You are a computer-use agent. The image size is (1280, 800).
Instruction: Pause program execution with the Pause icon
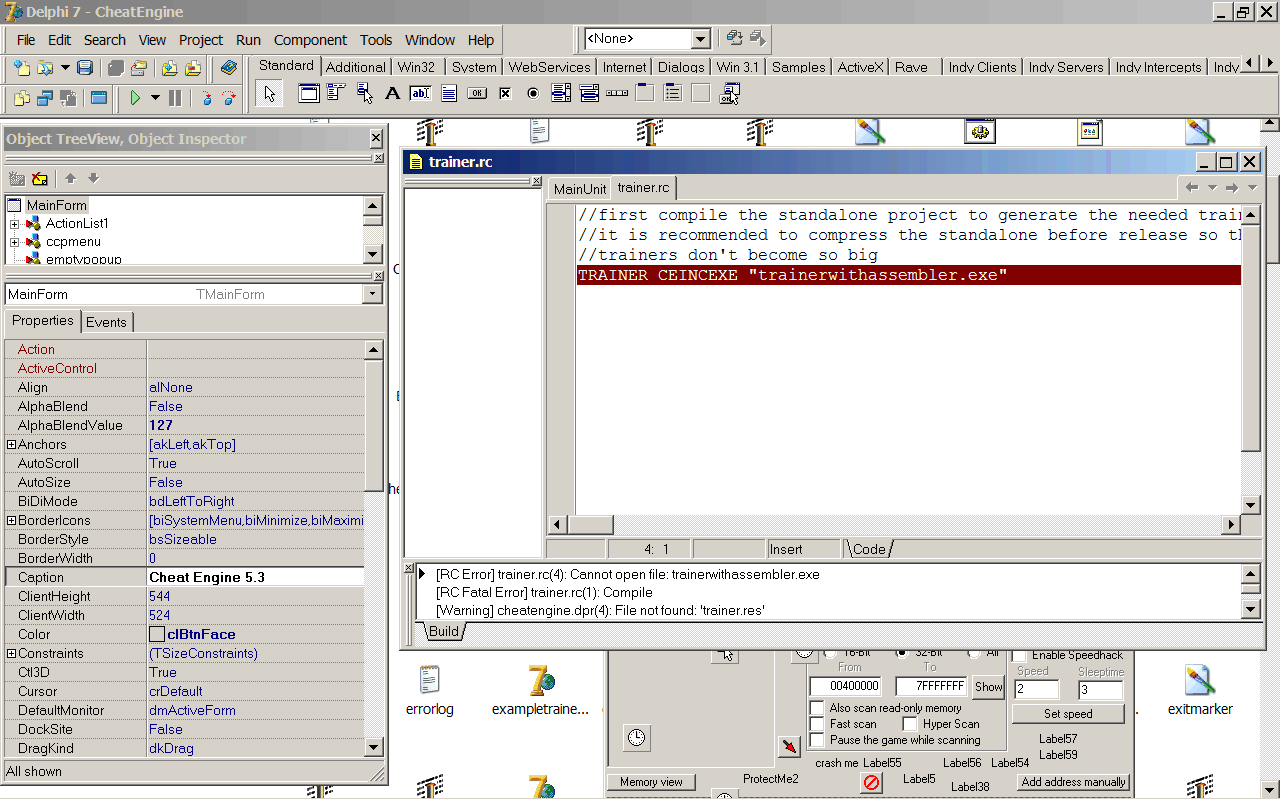click(x=175, y=96)
